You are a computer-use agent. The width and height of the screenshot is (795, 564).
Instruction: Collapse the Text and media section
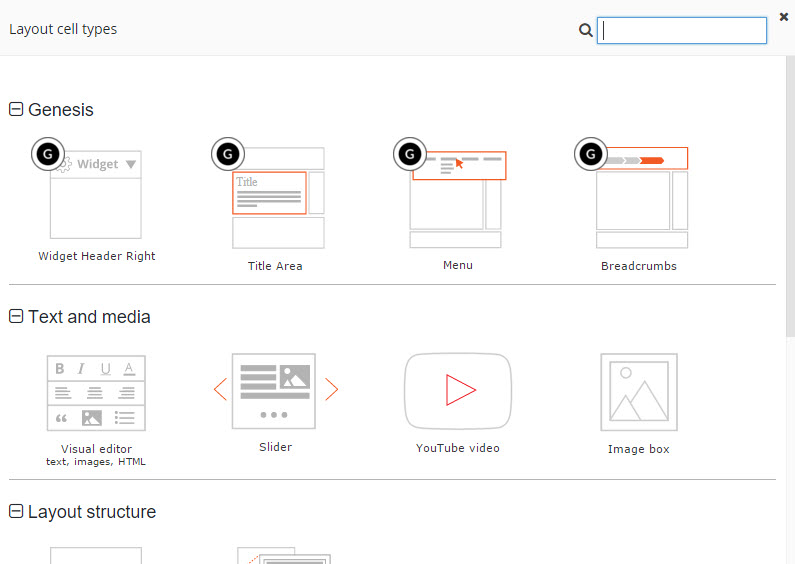point(16,316)
